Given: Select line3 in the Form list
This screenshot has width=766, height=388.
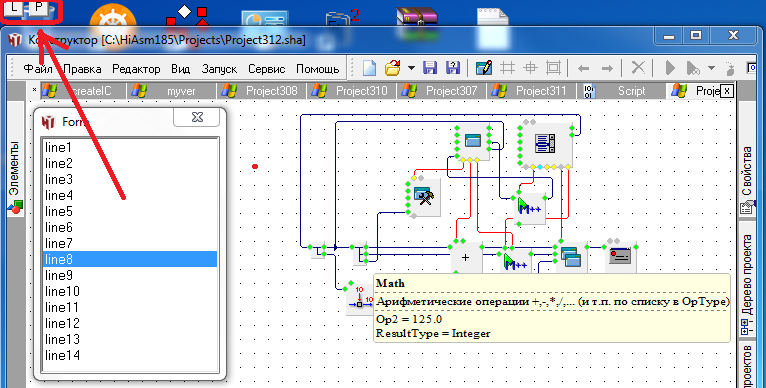Looking at the screenshot, I should click(x=130, y=179).
